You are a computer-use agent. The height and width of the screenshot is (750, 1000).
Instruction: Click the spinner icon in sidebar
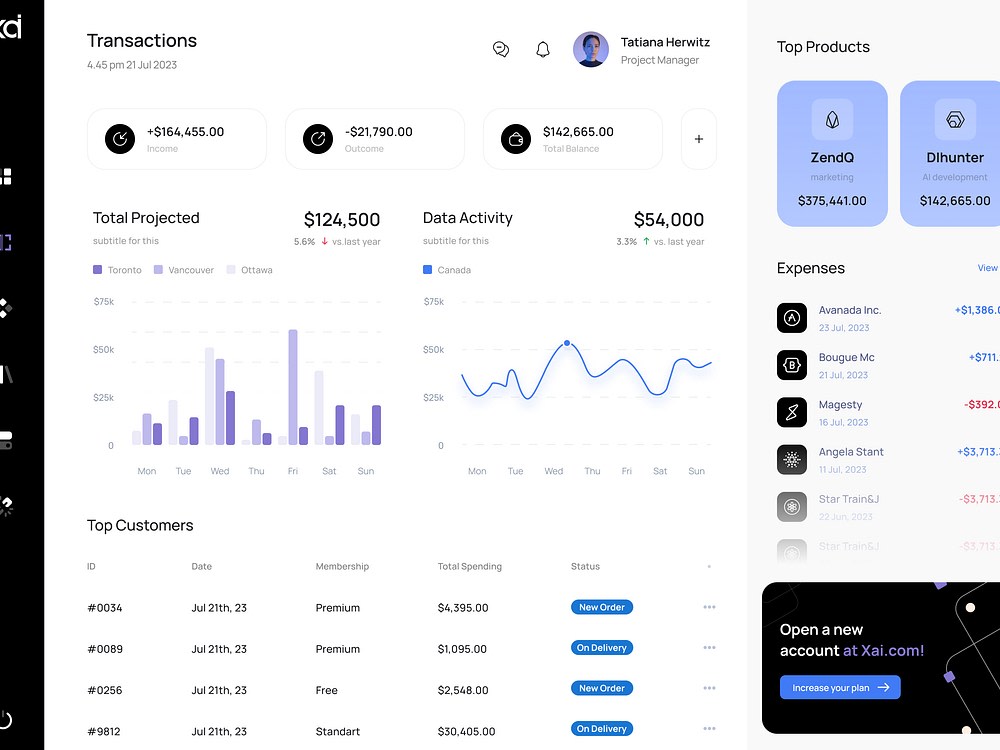tap(6, 506)
